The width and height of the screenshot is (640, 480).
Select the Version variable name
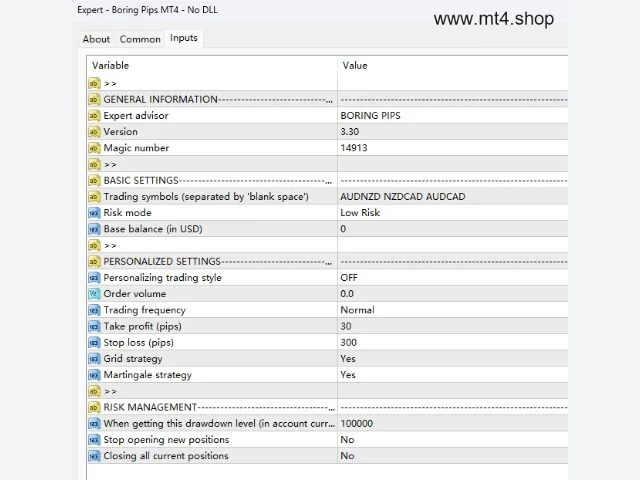(x=120, y=132)
